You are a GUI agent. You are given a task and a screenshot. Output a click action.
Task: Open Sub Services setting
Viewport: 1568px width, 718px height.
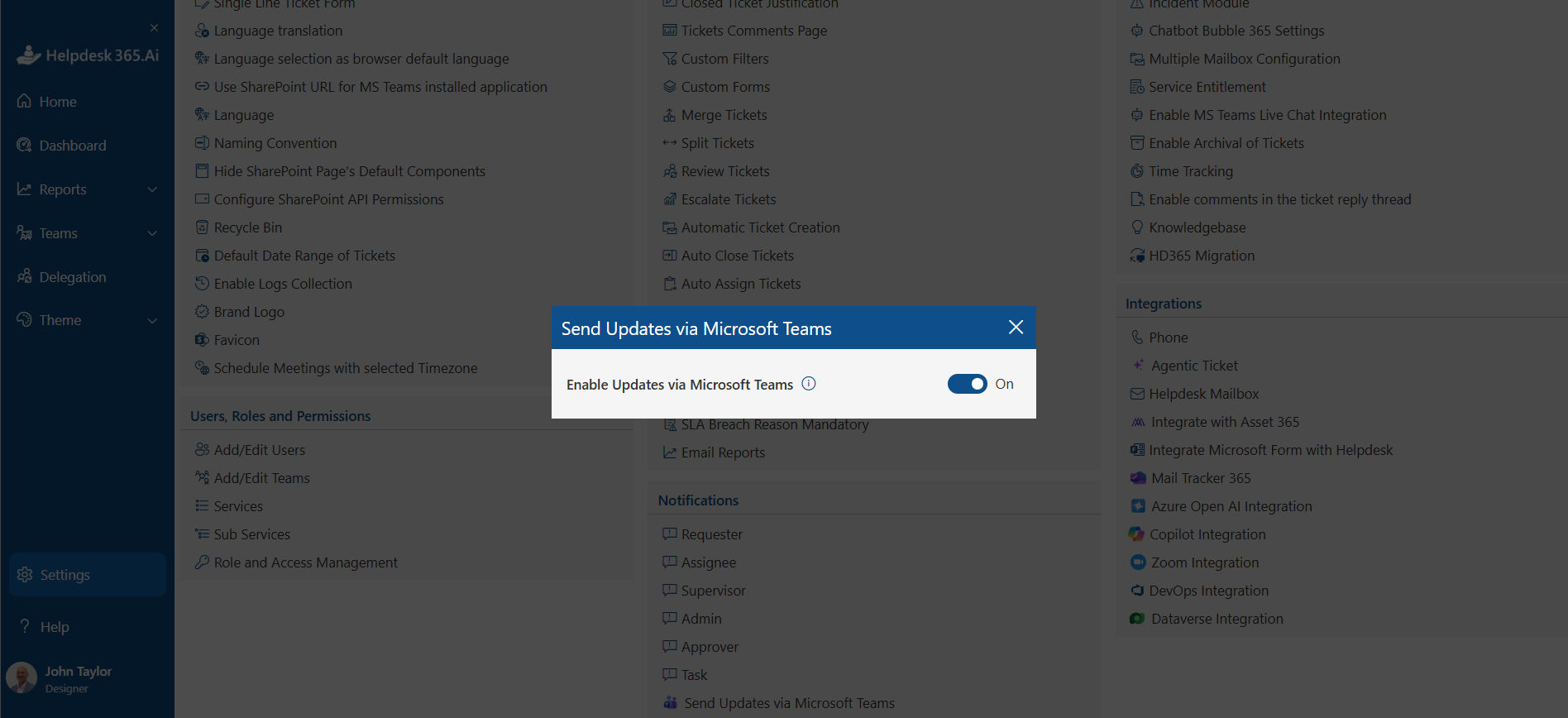[252, 534]
